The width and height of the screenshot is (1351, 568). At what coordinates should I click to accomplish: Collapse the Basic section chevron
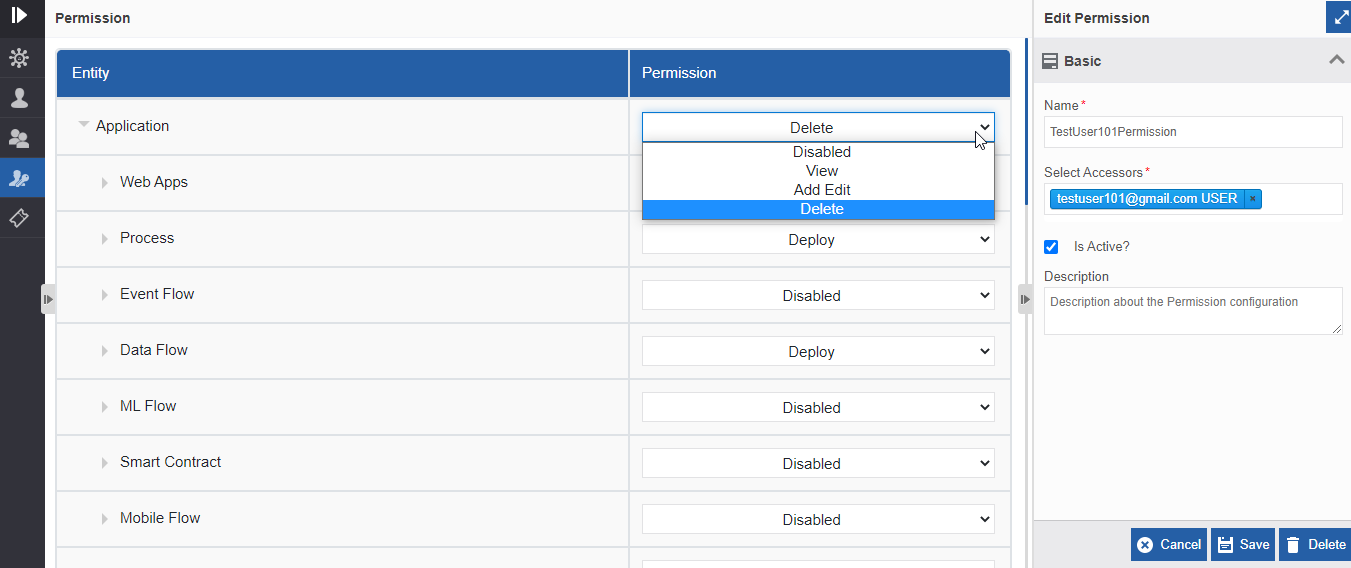click(x=1336, y=60)
